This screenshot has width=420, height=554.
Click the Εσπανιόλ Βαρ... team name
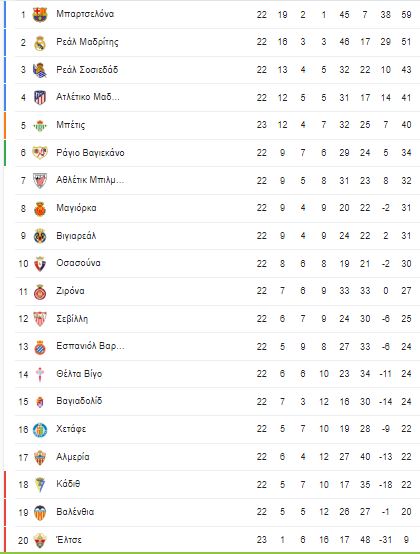(90, 346)
